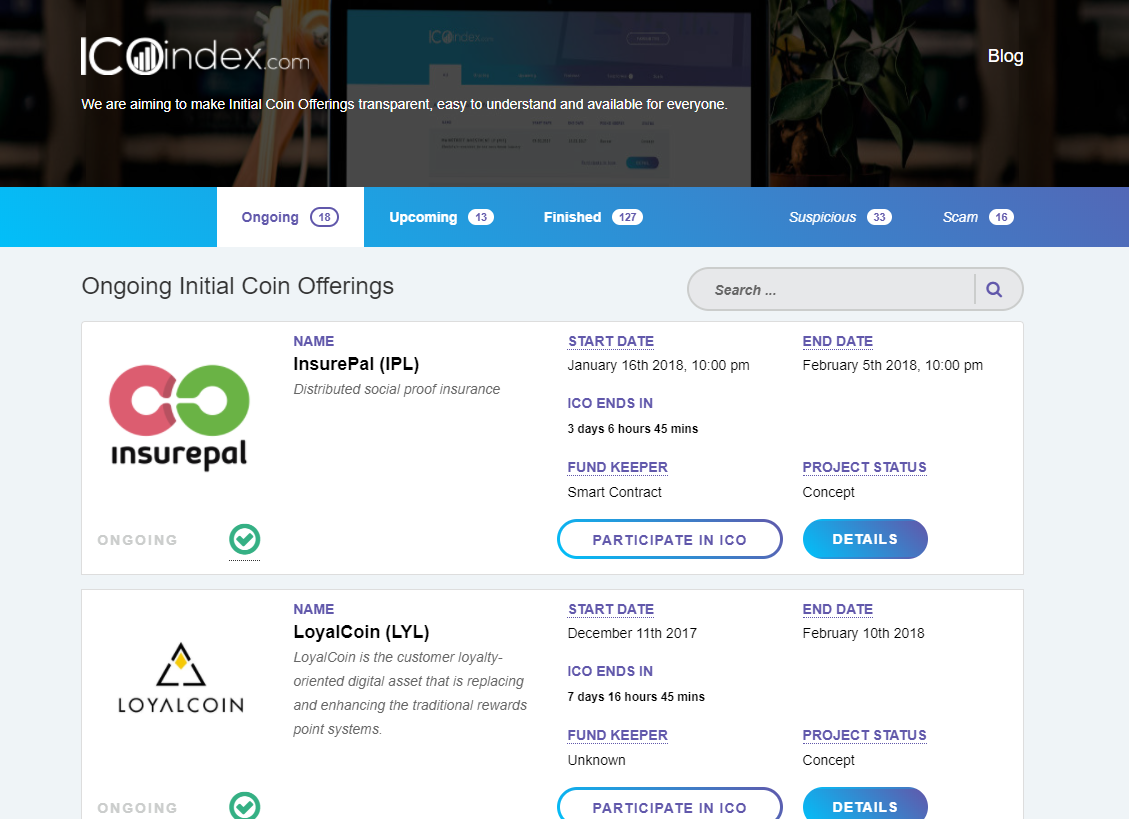Image resolution: width=1129 pixels, height=819 pixels.
Task: Click LoyalCoin's Start Date label
Action: tap(611, 609)
